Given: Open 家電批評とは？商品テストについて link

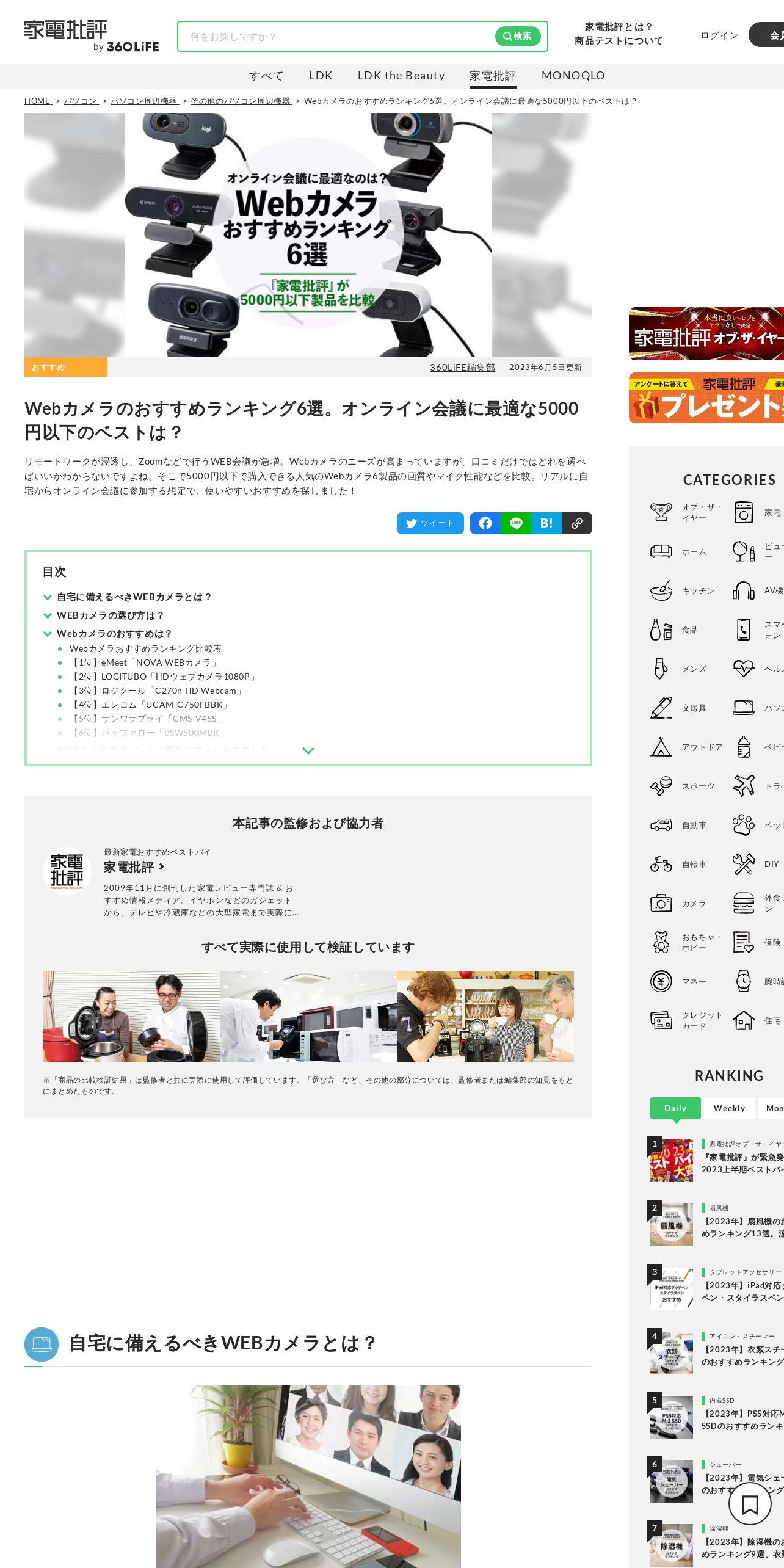Looking at the screenshot, I should point(619,34).
